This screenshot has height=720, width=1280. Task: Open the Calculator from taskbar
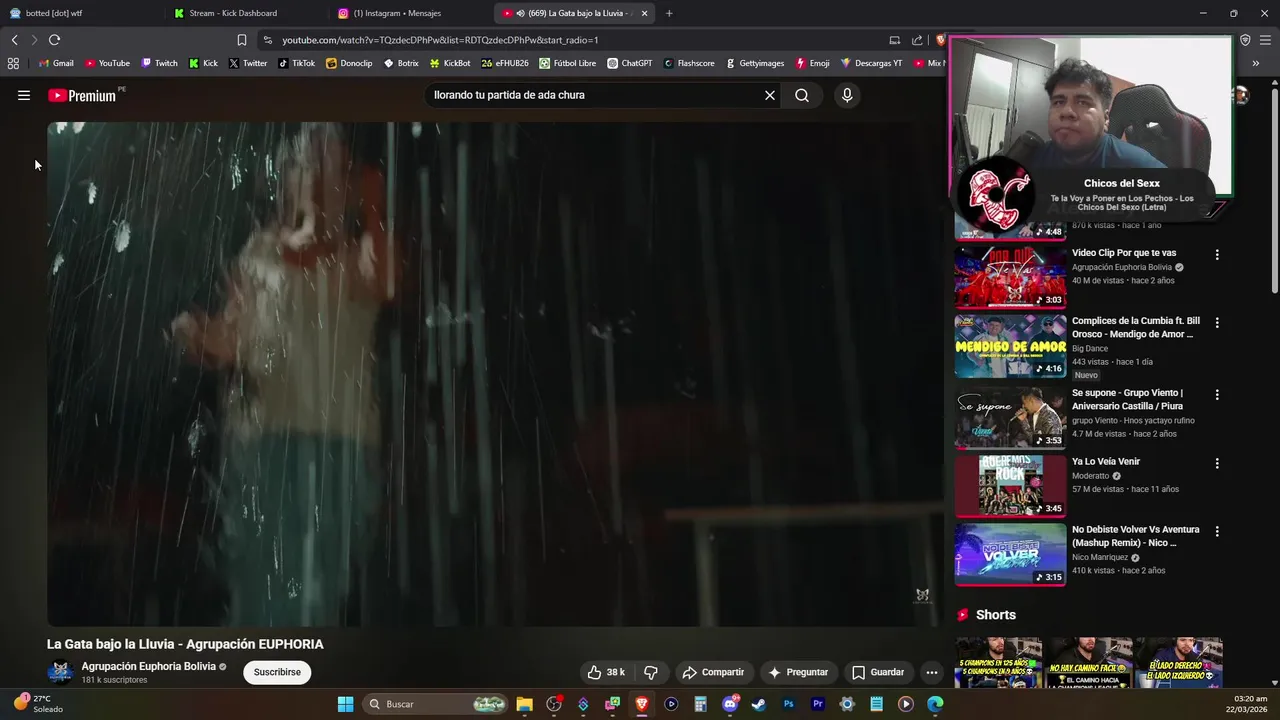pos(700,704)
